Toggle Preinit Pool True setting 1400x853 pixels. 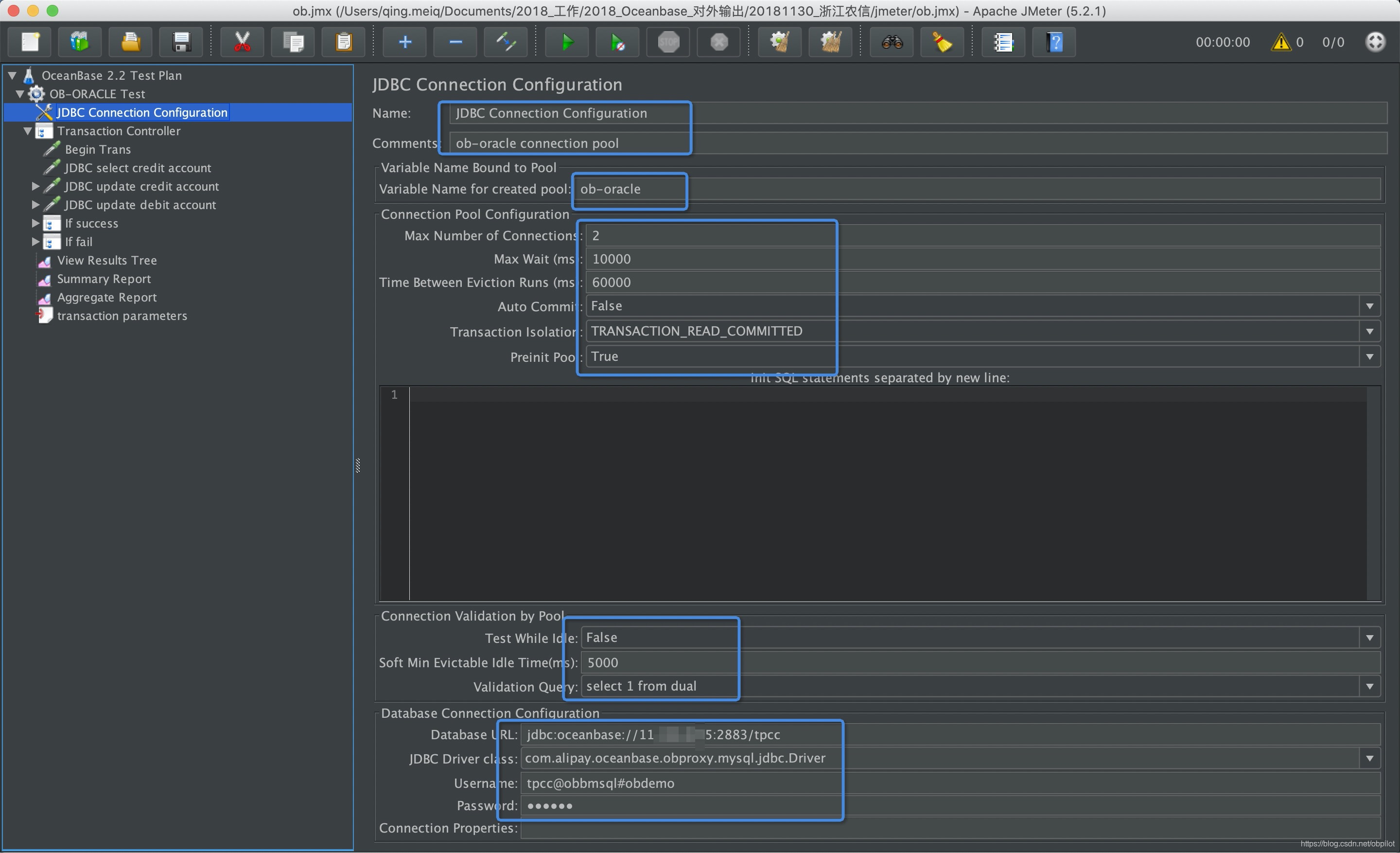(x=1372, y=357)
